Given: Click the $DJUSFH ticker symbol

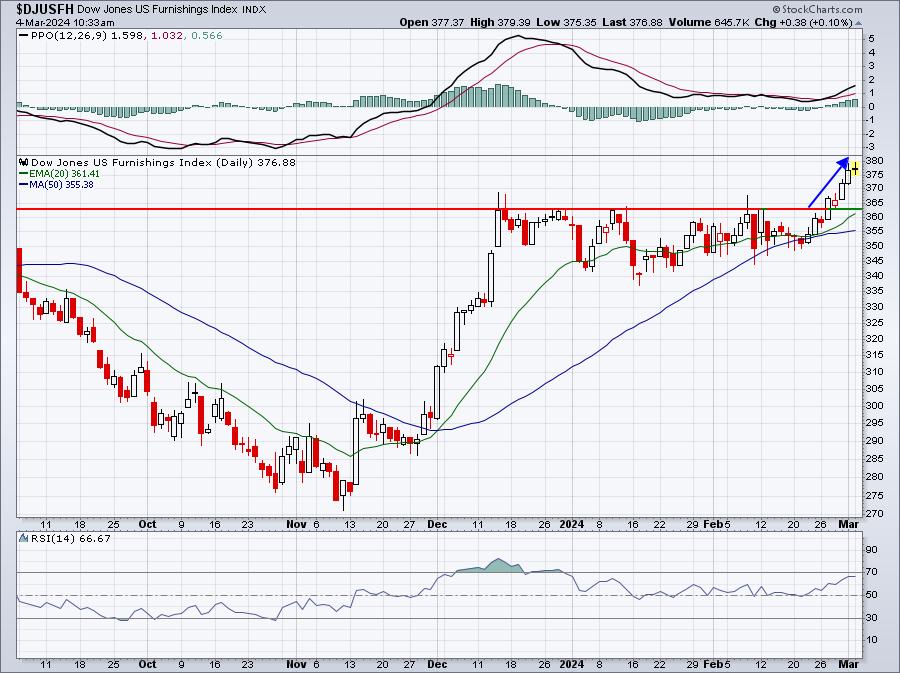Looking at the screenshot, I should pyautogui.click(x=45, y=9).
